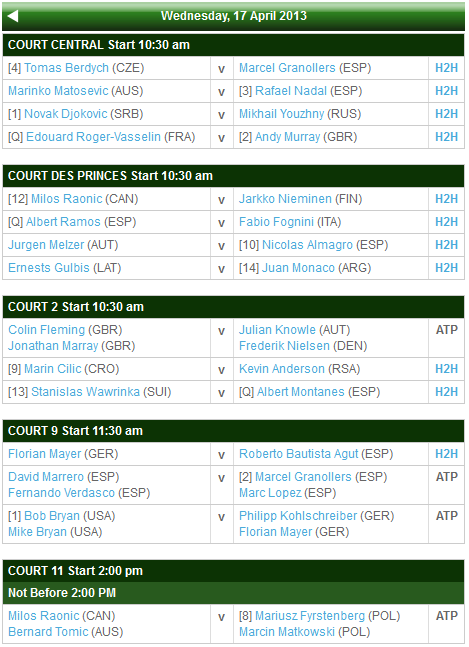View H2H for Djokovic vs Youzhny
Screen dimensions: 469x647
[x=446, y=114]
